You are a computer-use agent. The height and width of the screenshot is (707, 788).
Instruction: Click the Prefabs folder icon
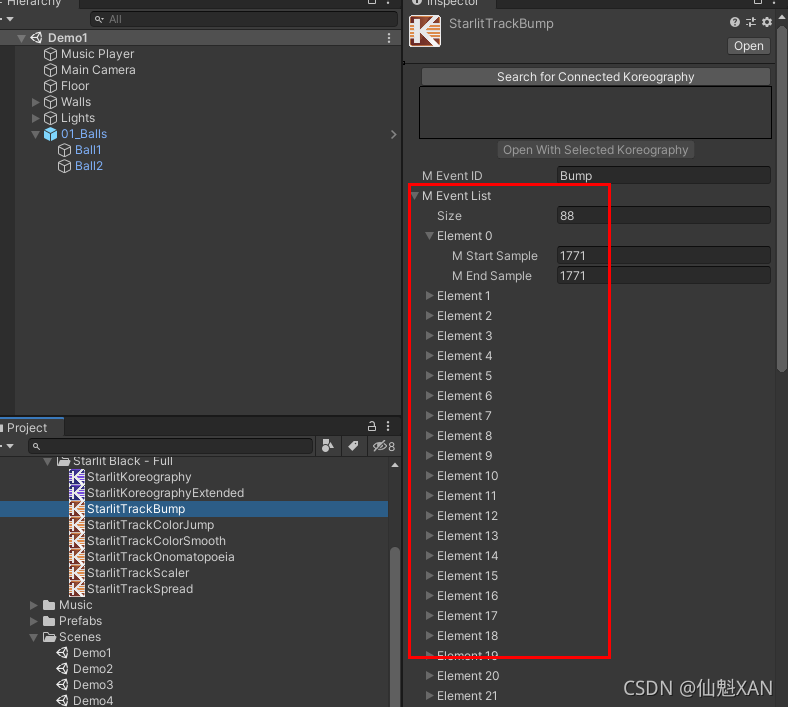click(x=49, y=621)
